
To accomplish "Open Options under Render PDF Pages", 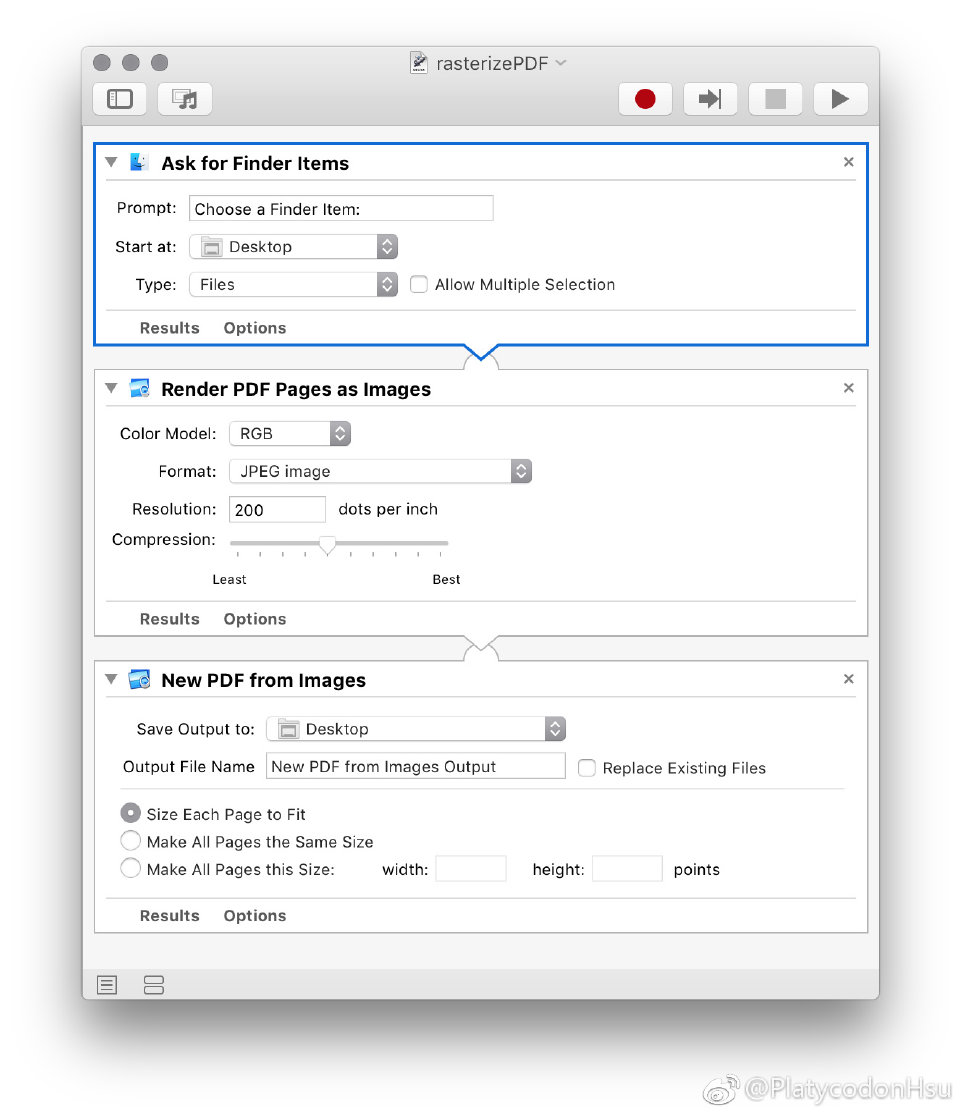I will (254, 619).
